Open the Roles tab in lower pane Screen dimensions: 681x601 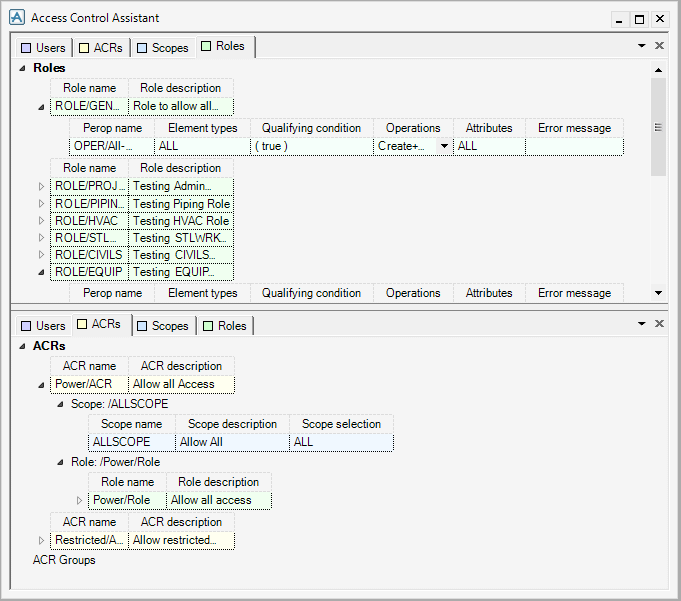[225, 326]
